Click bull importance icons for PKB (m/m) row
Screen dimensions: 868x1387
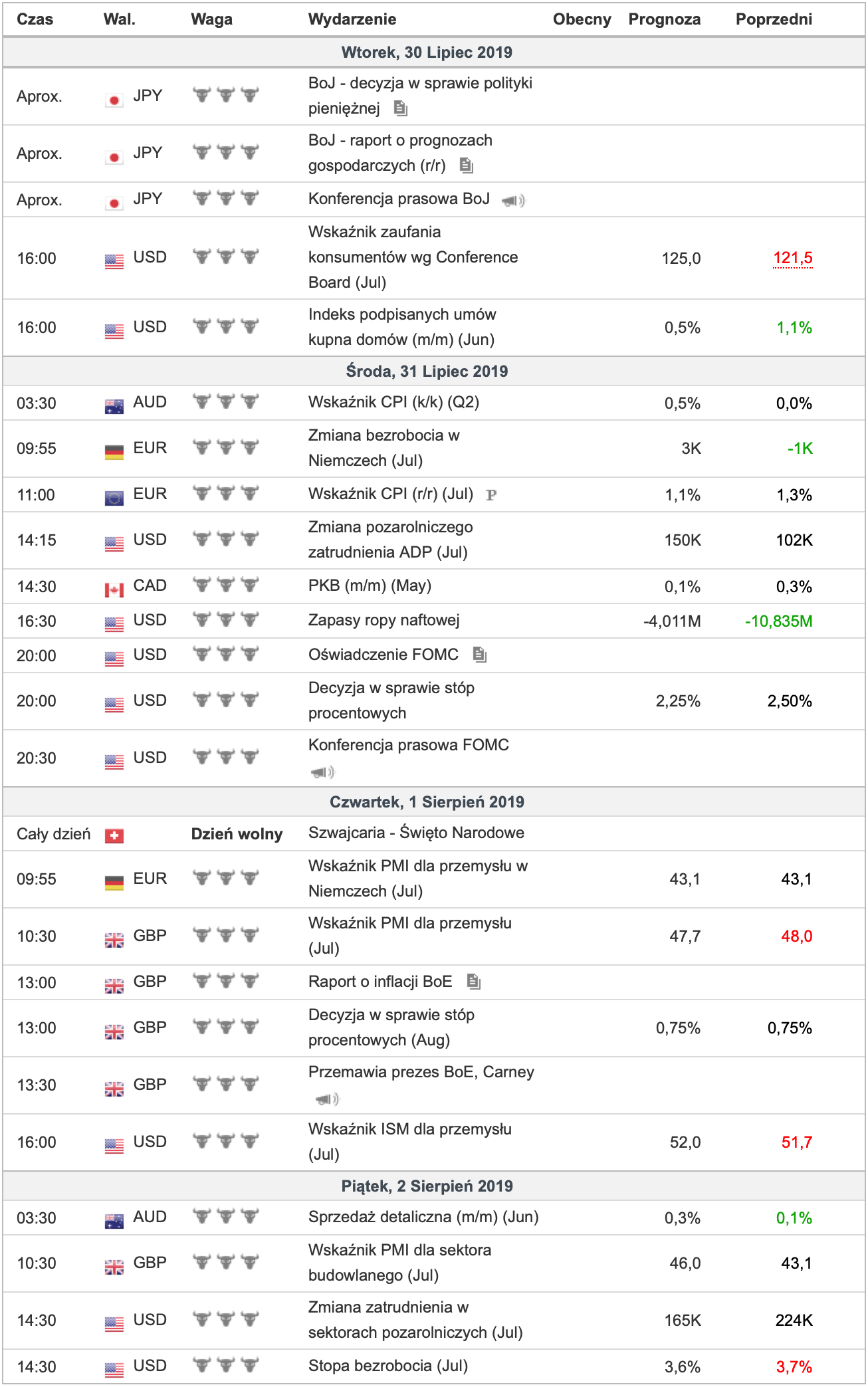[x=225, y=586]
